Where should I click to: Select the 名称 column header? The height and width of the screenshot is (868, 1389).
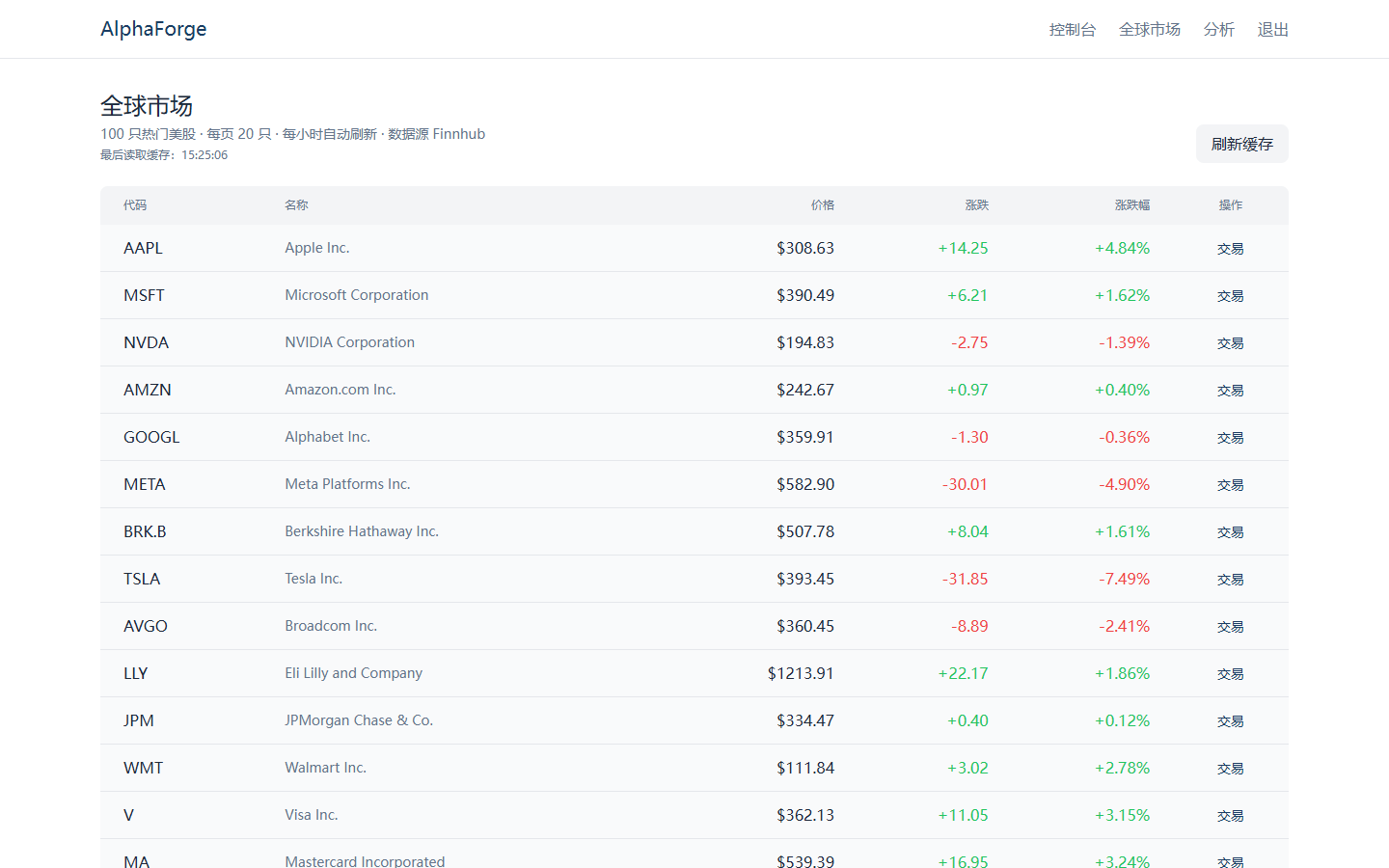tap(296, 205)
